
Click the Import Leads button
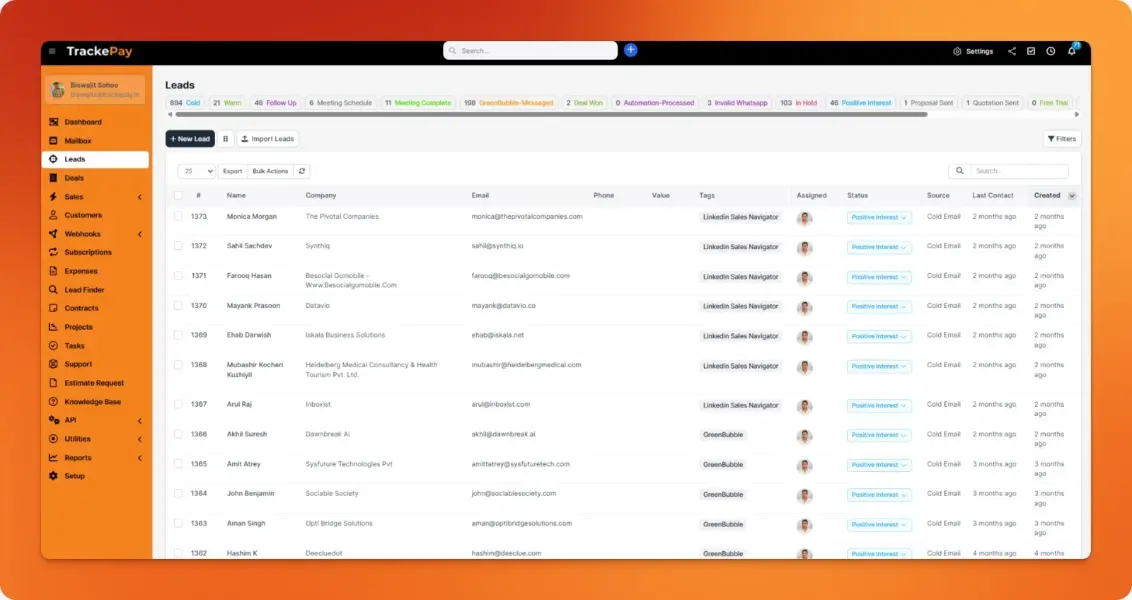pos(267,139)
